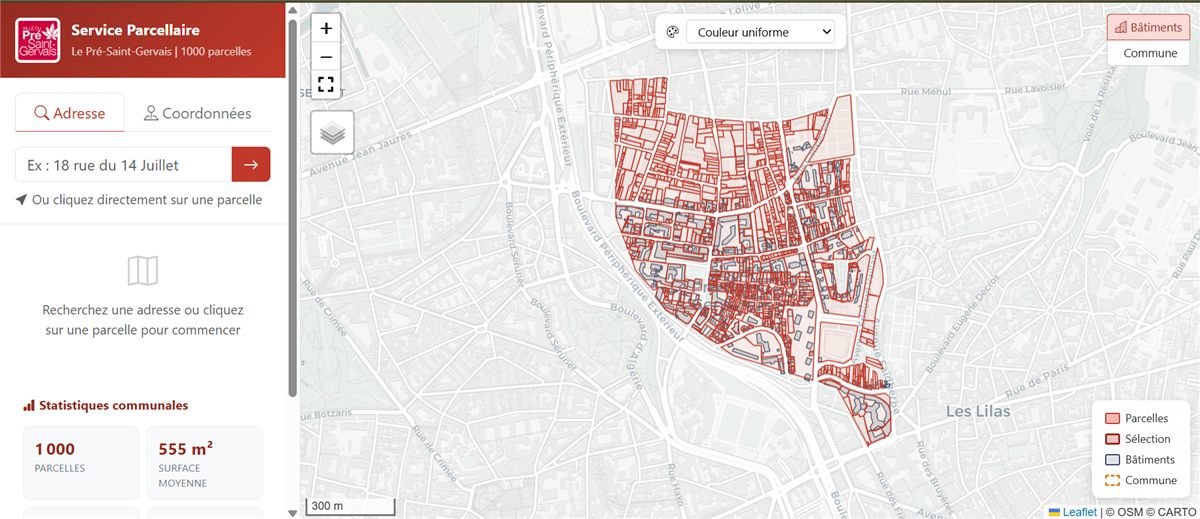This screenshot has height=519, width=1200.
Task: Toggle the Commune layer button
Action: coord(1150,53)
